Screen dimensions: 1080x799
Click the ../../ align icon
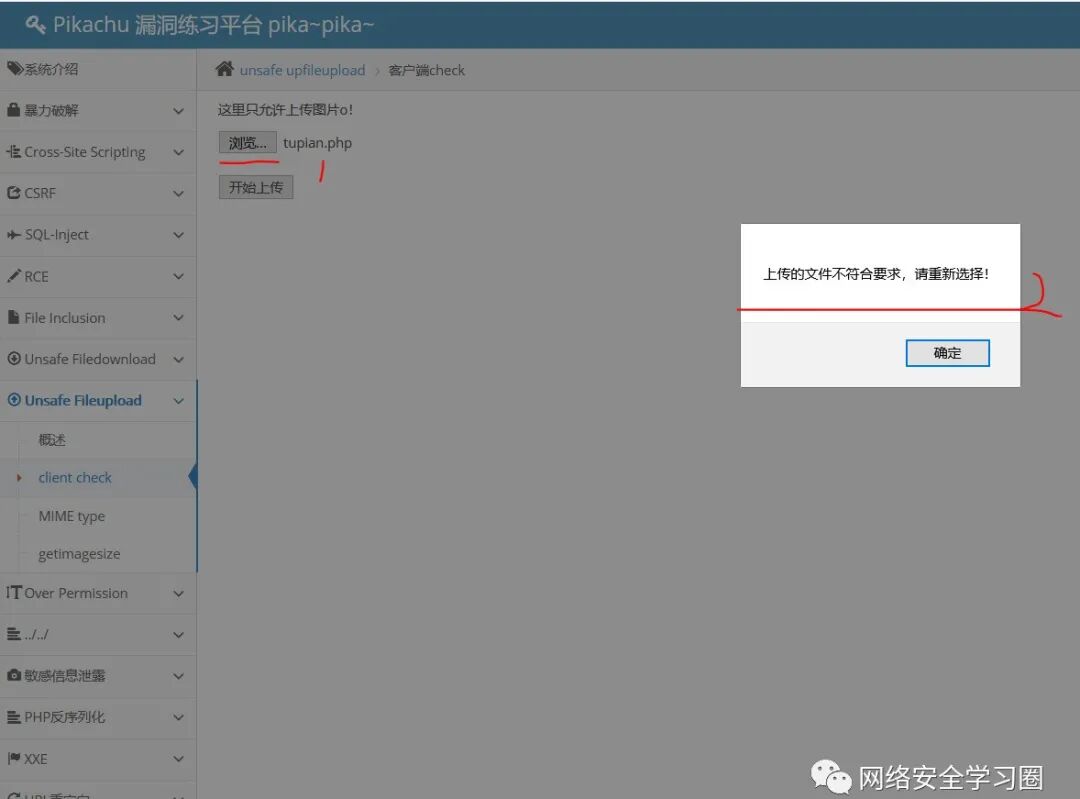click(x=14, y=634)
